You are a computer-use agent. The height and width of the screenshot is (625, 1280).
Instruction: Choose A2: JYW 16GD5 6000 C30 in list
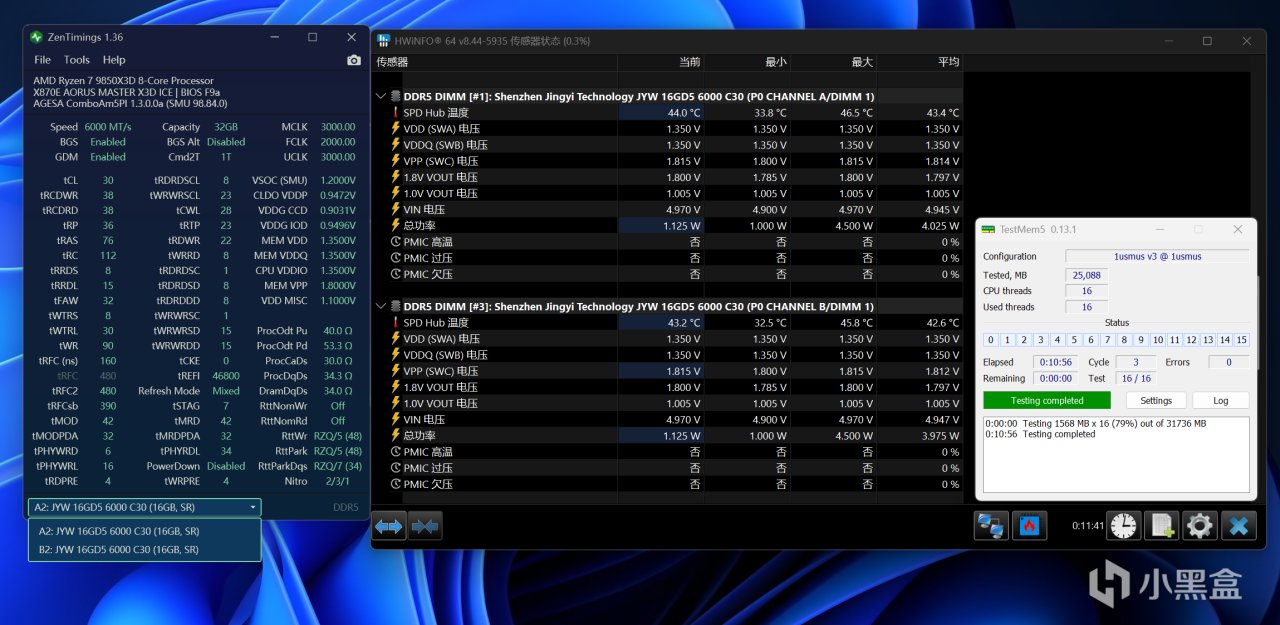click(119, 532)
